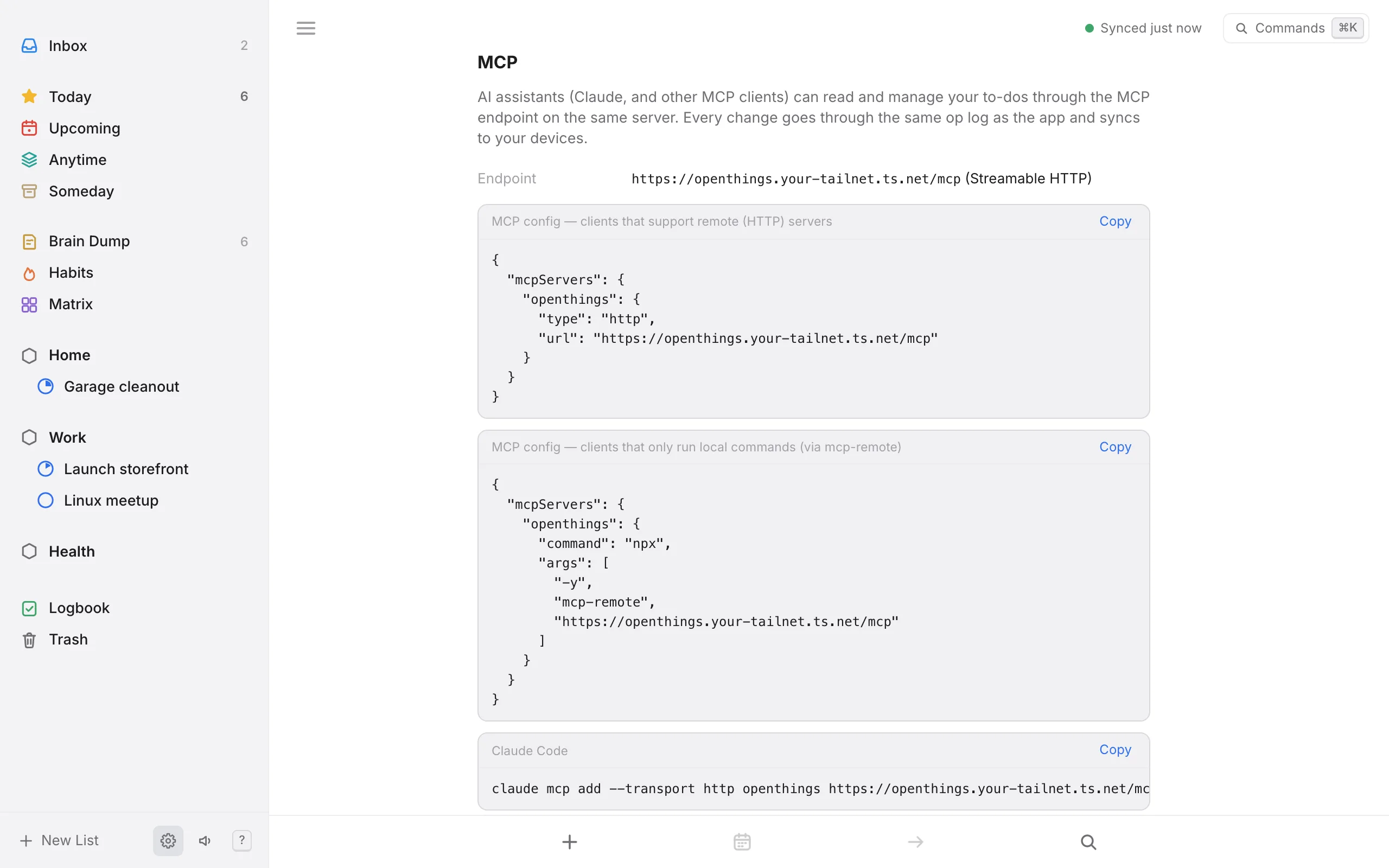Viewport: 1389px width, 868px height.
Task: Open the Inbox list
Action: click(135, 46)
